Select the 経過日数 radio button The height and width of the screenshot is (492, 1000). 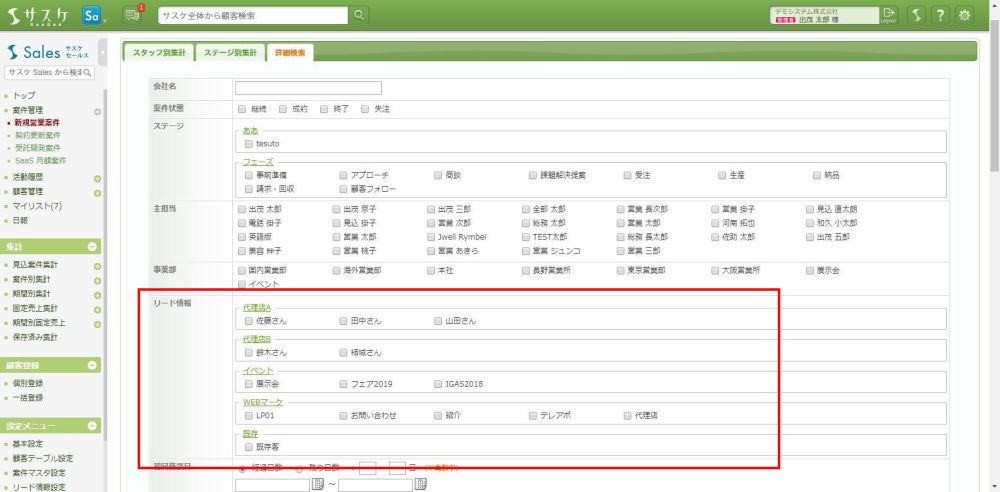point(243,468)
